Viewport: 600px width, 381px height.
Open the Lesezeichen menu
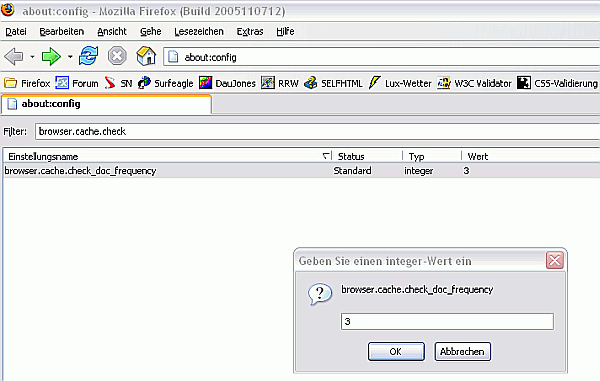(x=199, y=31)
